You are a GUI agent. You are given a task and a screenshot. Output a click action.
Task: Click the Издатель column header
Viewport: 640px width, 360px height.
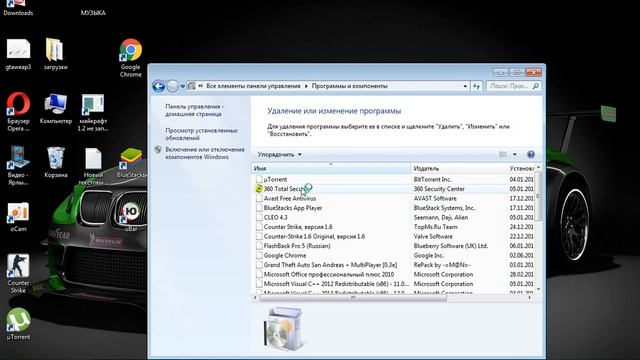click(459, 168)
